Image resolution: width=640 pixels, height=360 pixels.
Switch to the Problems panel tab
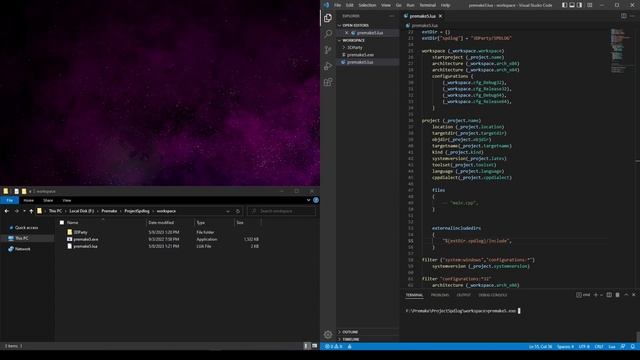[440, 295]
